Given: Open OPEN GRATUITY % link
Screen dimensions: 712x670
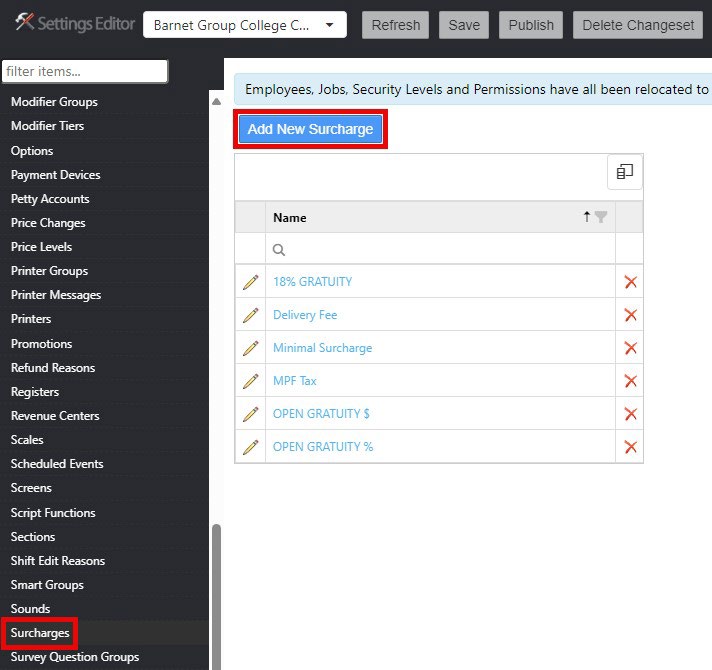Looking at the screenshot, I should 323,447.
